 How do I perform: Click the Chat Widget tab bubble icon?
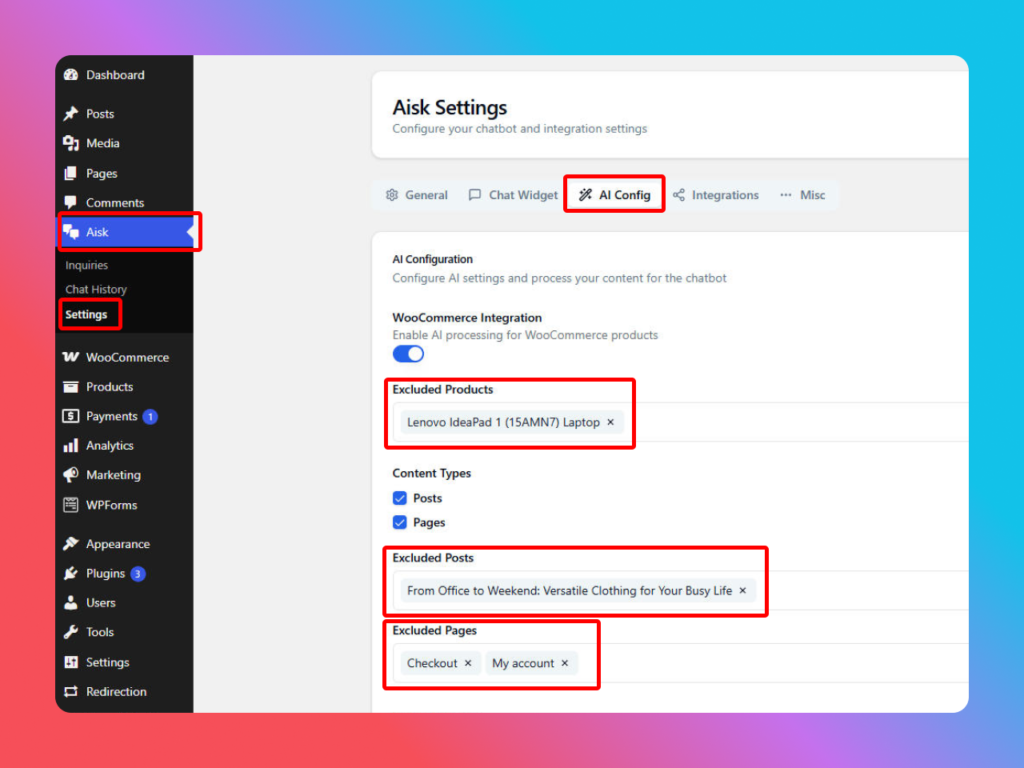point(475,195)
